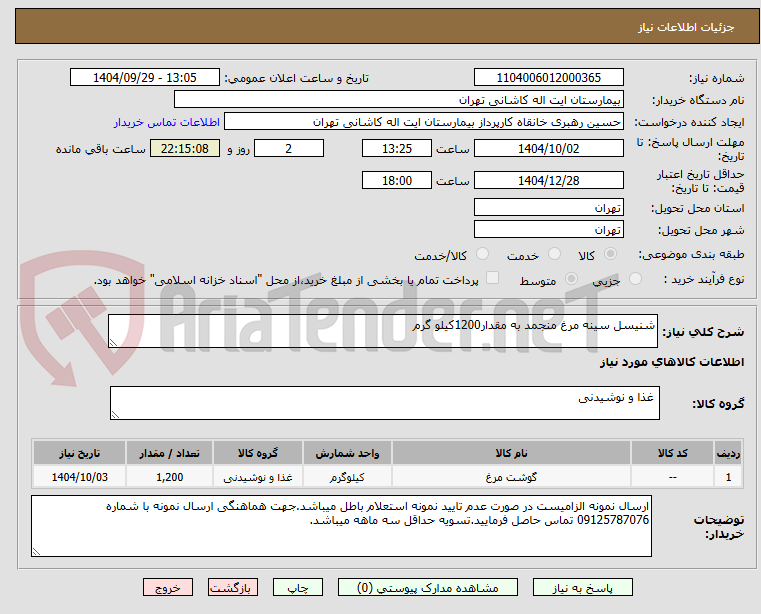Viewport: 761px width, 614px height.
Task: Click the گوشت مرغ table cell
Action: (511, 477)
